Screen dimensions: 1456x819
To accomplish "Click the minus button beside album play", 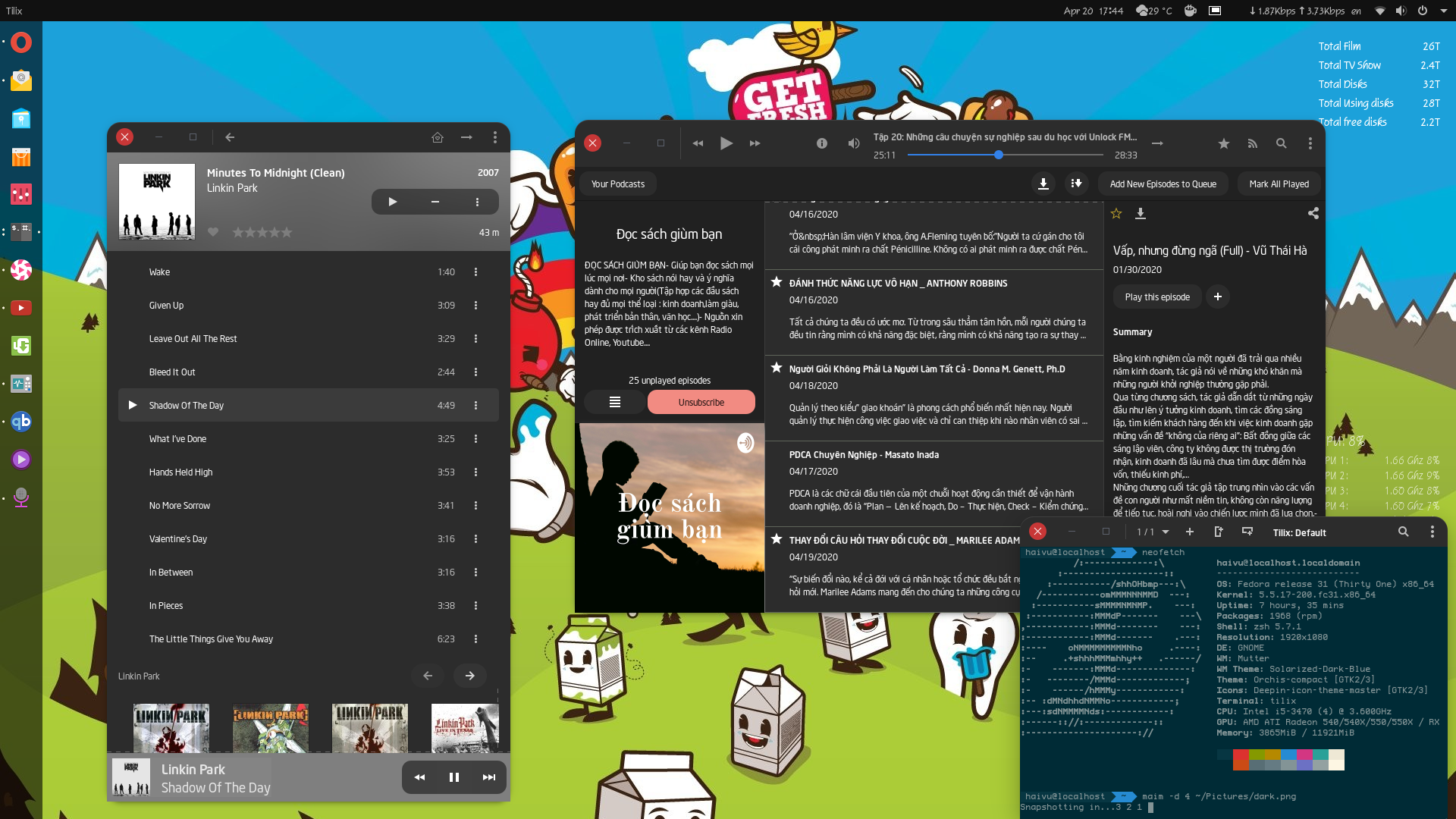I will tap(435, 202).
